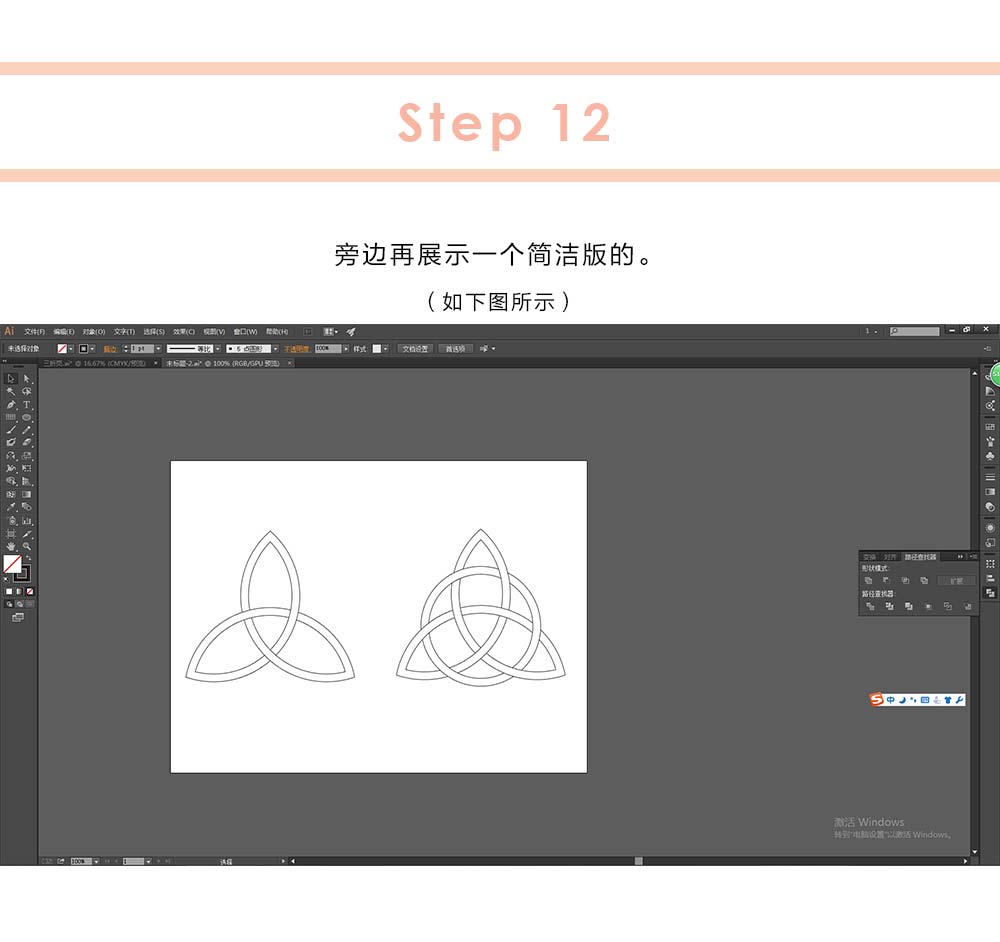Viewport: 1000px width, 942px height.
Task: Open zoom level dropdown in status bar
Action: pyautogui.click(x=96, y=861)
